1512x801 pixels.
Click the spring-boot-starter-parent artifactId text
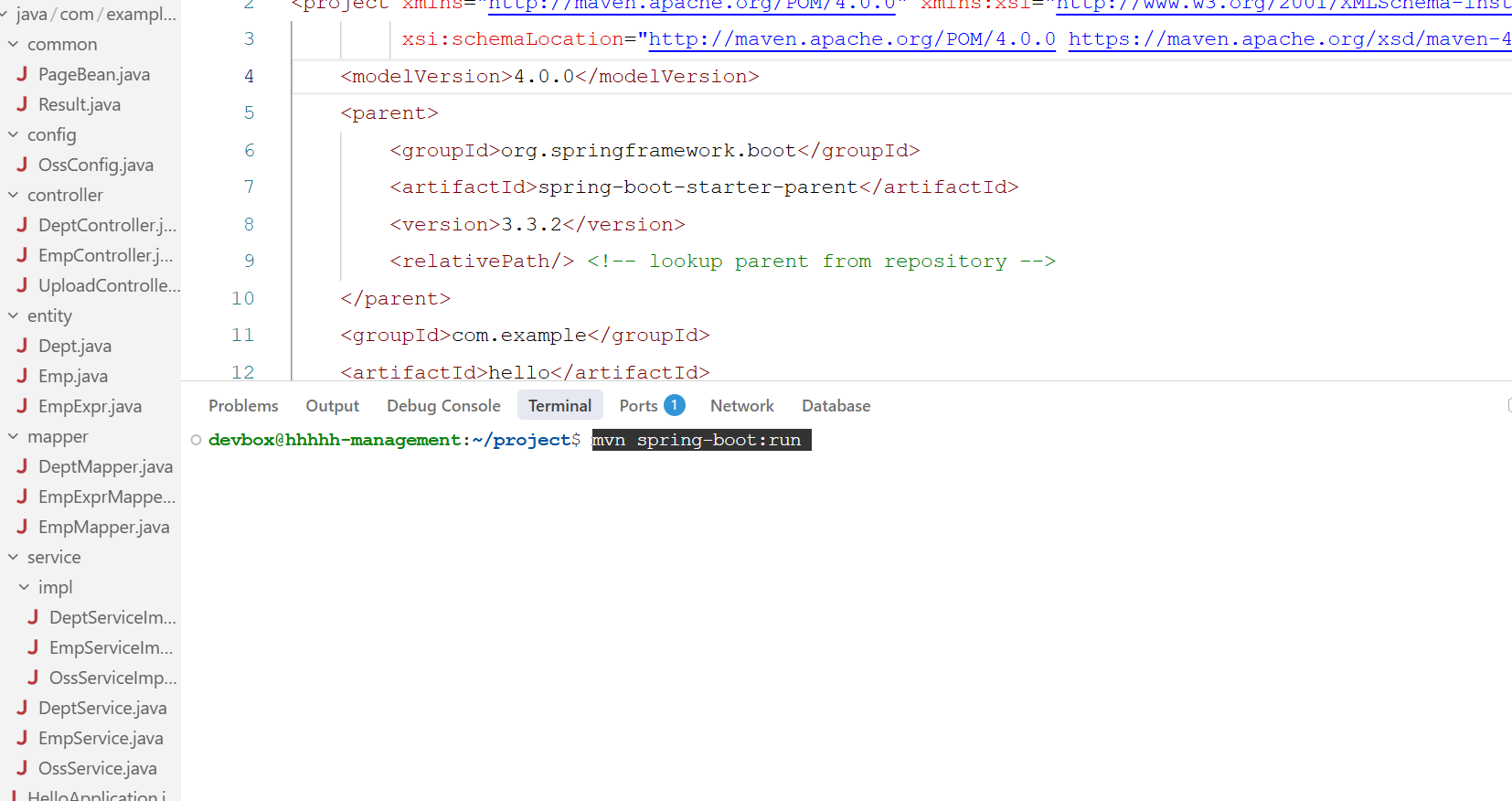tap(698, 187)
